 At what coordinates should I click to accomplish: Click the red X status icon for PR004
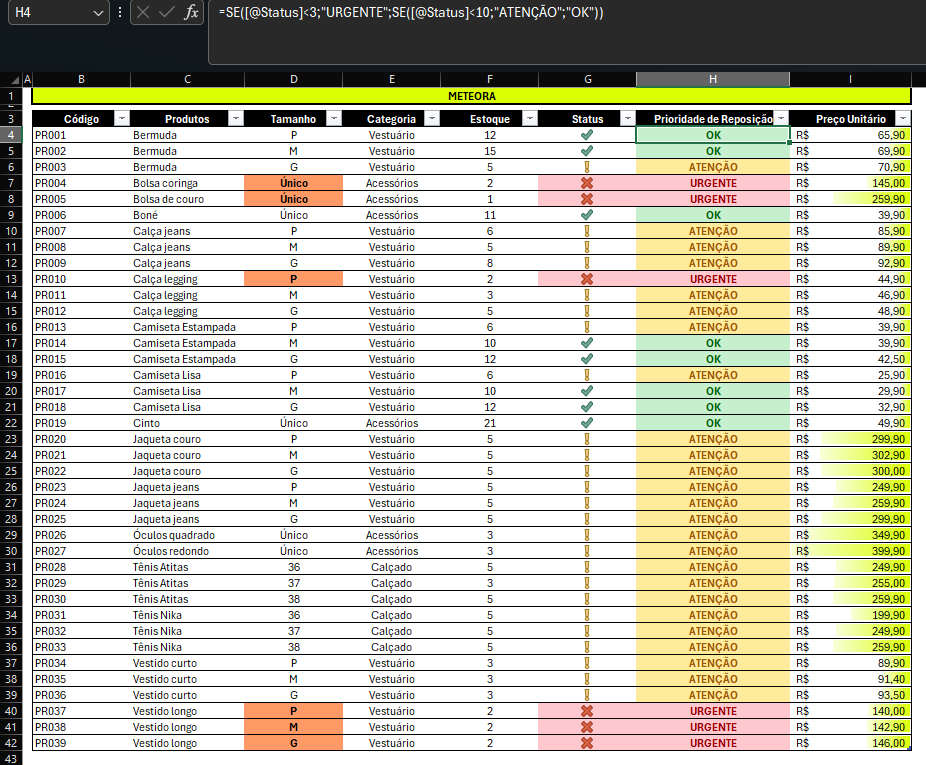tap(587, 183)
